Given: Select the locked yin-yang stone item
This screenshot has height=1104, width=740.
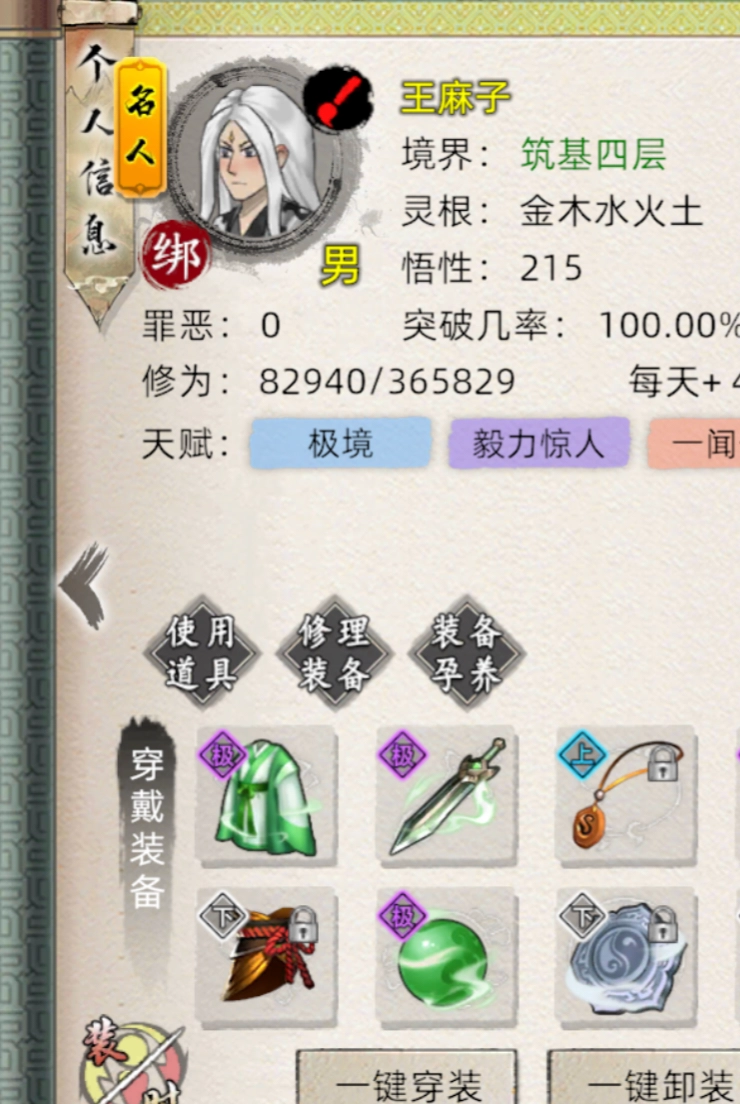Looking at the screenshot, I should click(x=627, y=956).
